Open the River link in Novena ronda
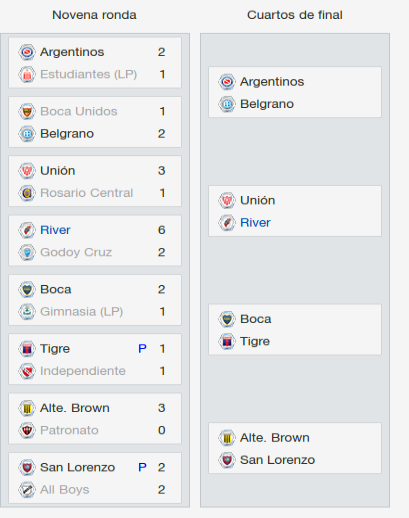 point(55,230)
